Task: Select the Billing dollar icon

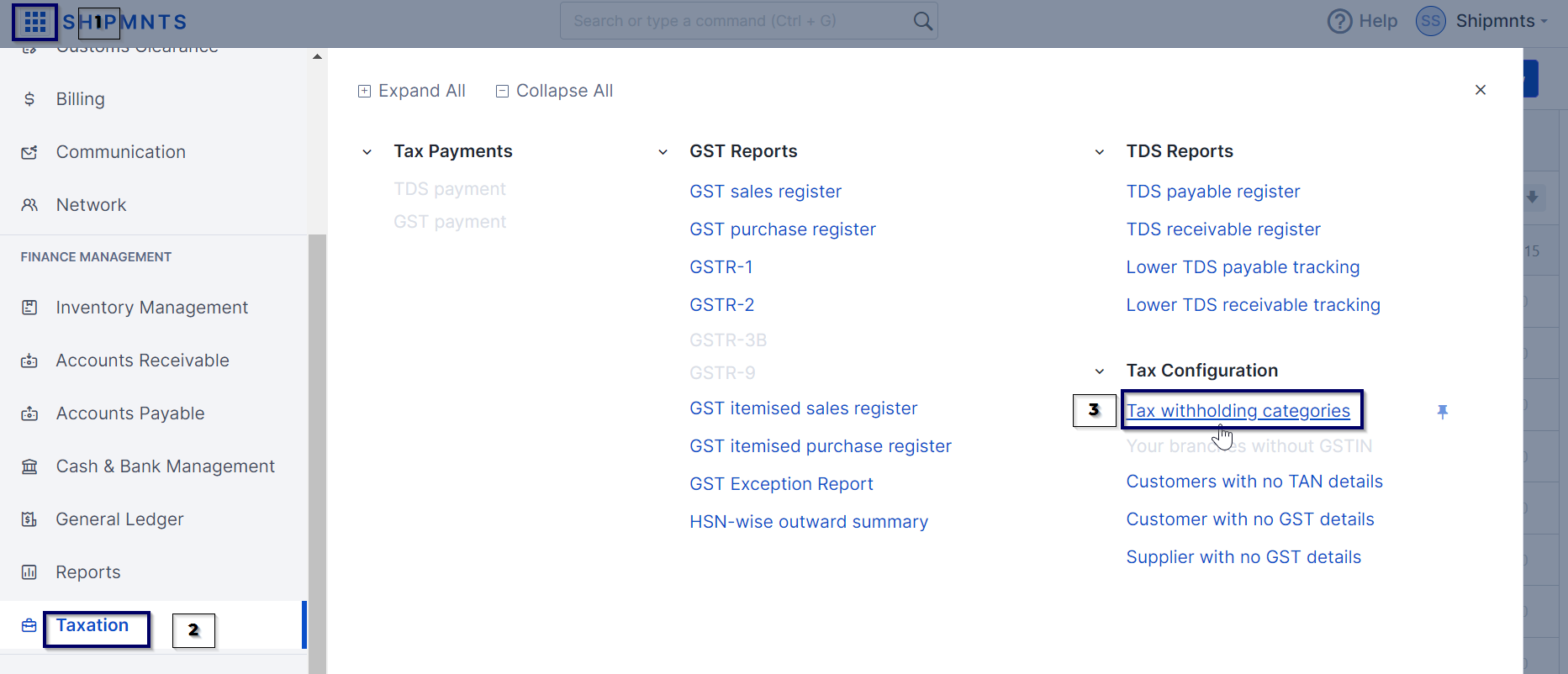Action: pyautogui.click(x=29, y=99)
